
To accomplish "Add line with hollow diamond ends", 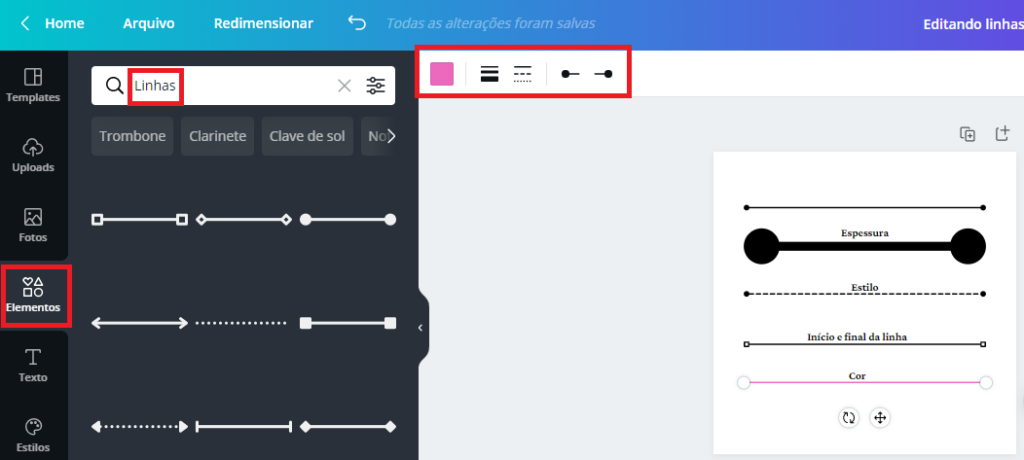I will [244, 220].
